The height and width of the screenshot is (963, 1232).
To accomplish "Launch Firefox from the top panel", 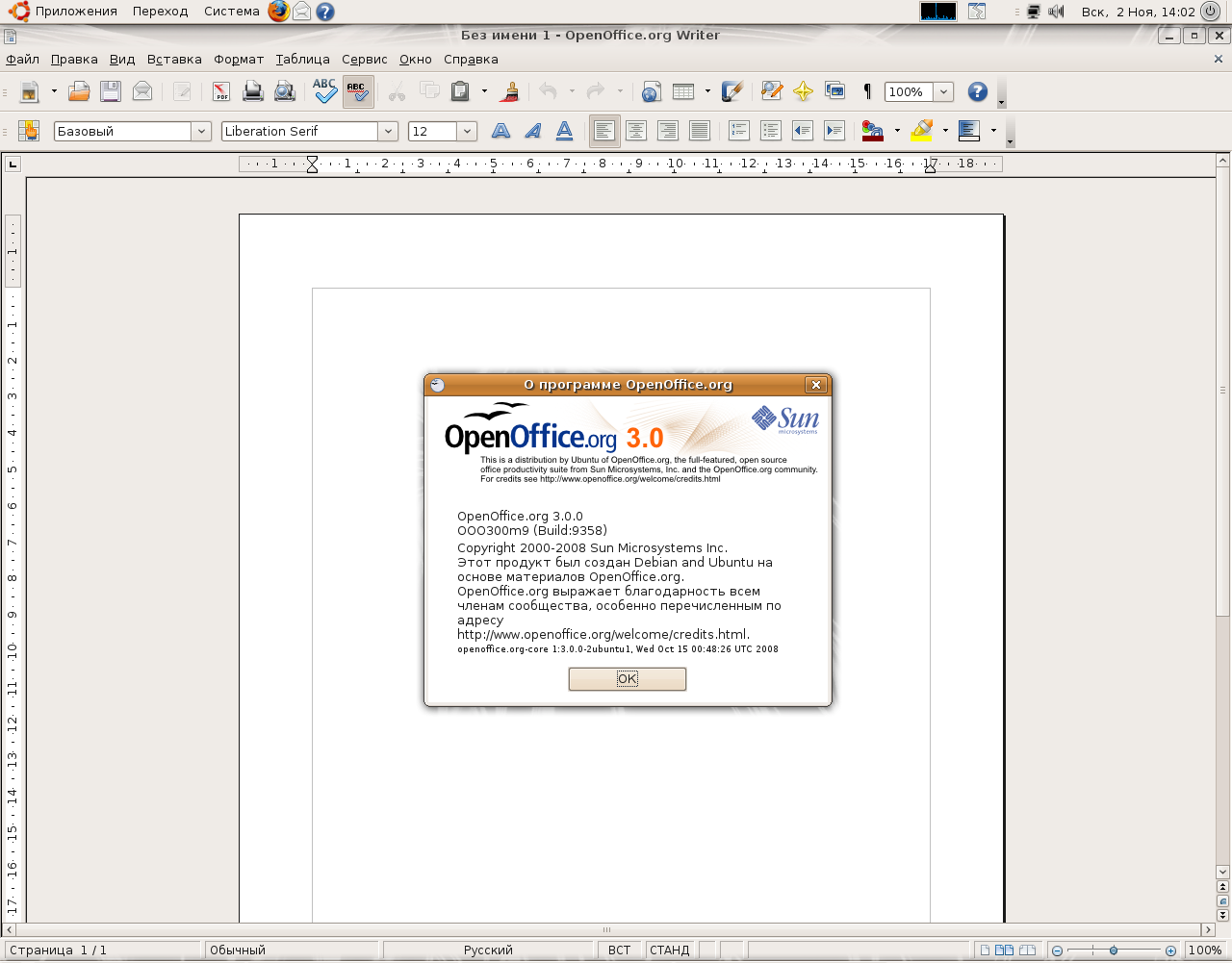I will tap(278, 12).
